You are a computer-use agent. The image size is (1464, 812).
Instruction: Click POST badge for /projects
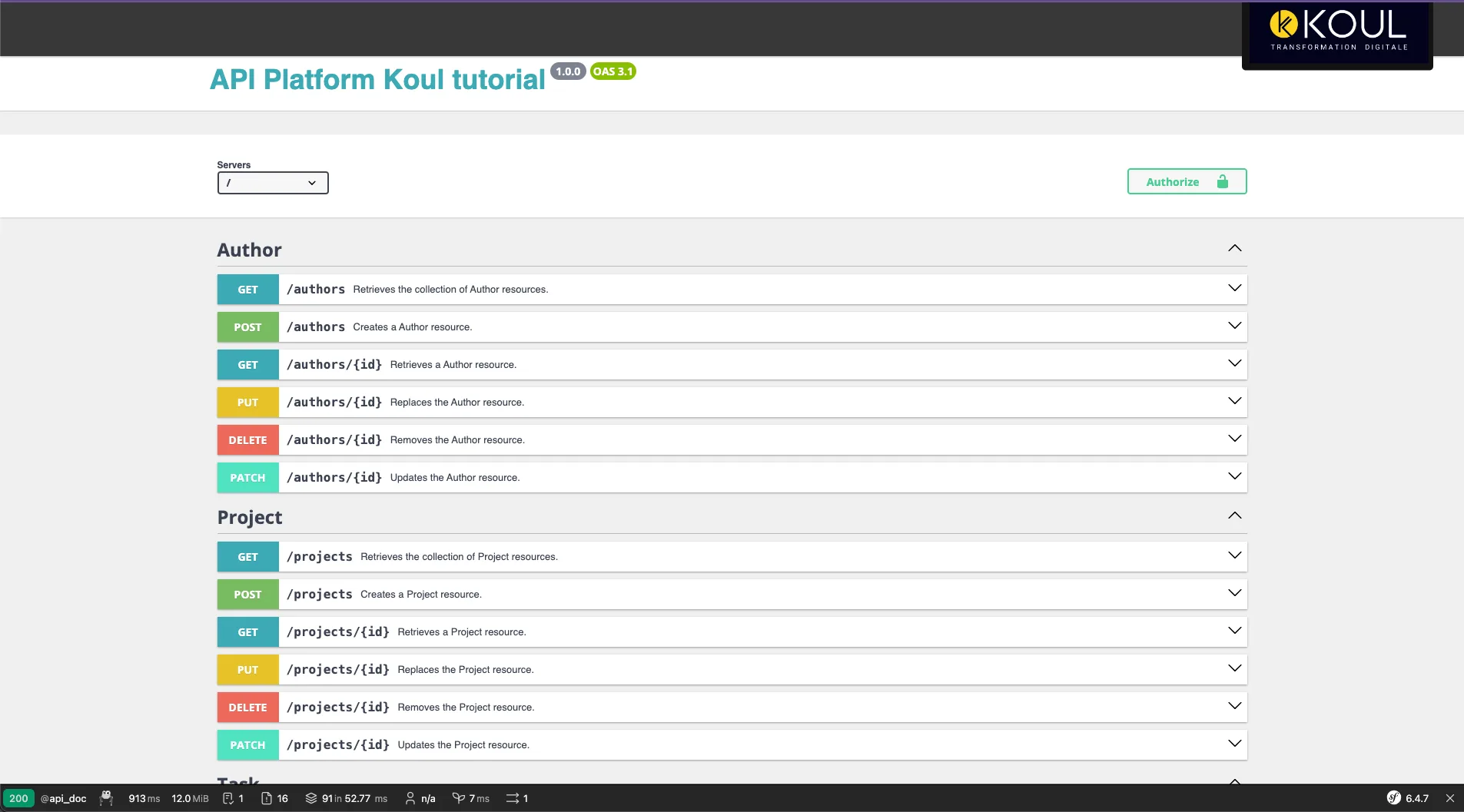click(x=247, y=595)
